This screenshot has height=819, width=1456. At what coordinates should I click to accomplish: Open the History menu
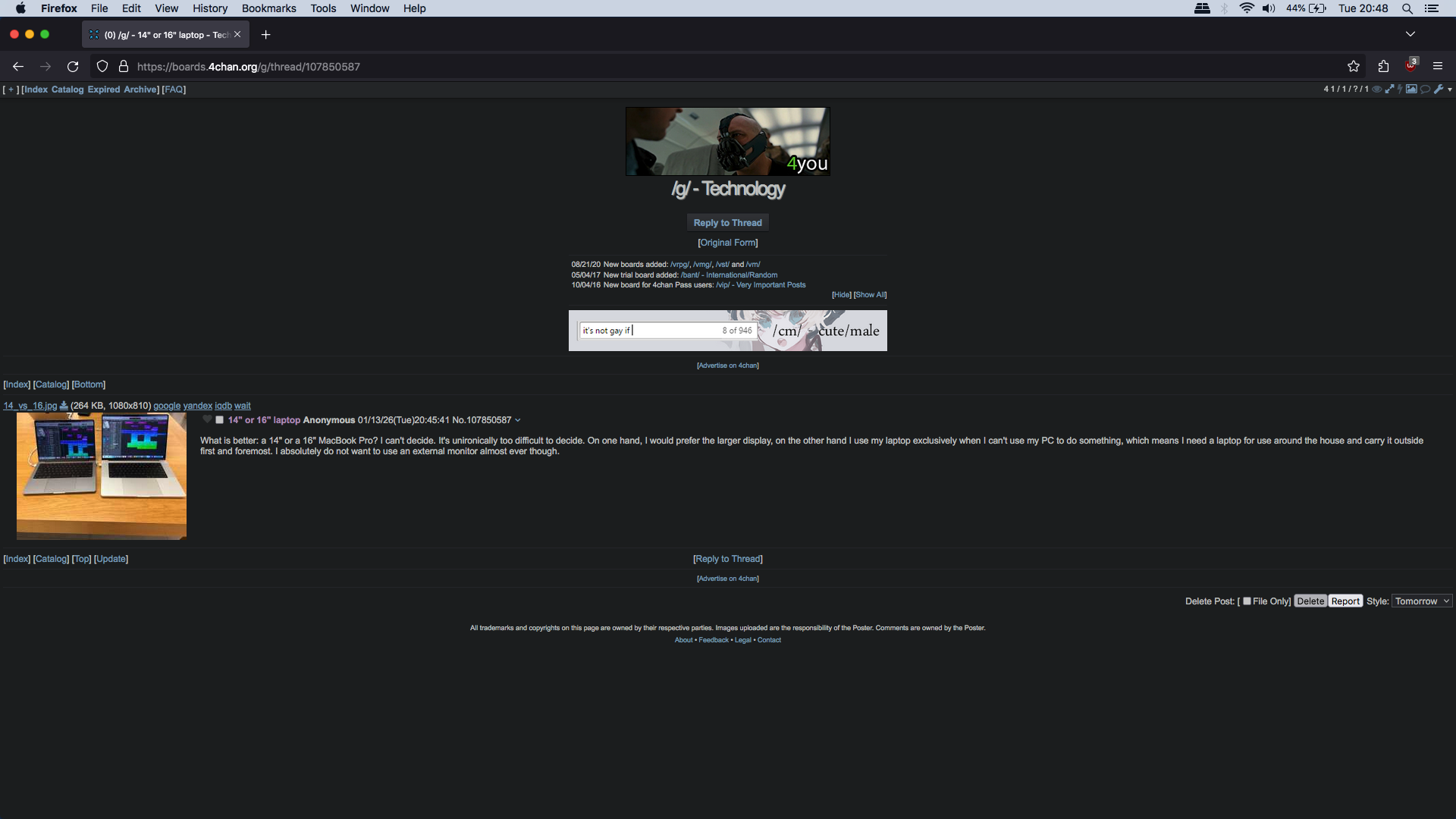click(209, 8)
